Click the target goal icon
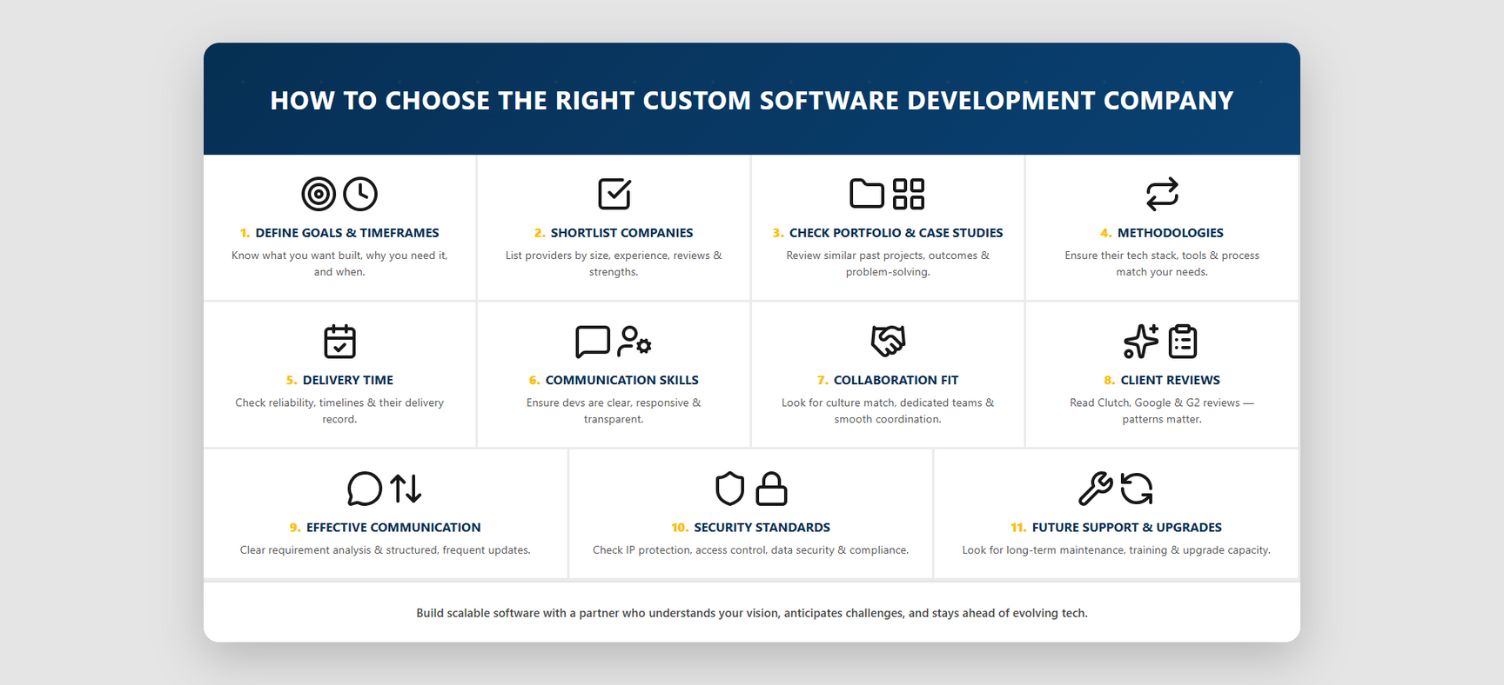The image size is (1504, 685). click(319, 194)
